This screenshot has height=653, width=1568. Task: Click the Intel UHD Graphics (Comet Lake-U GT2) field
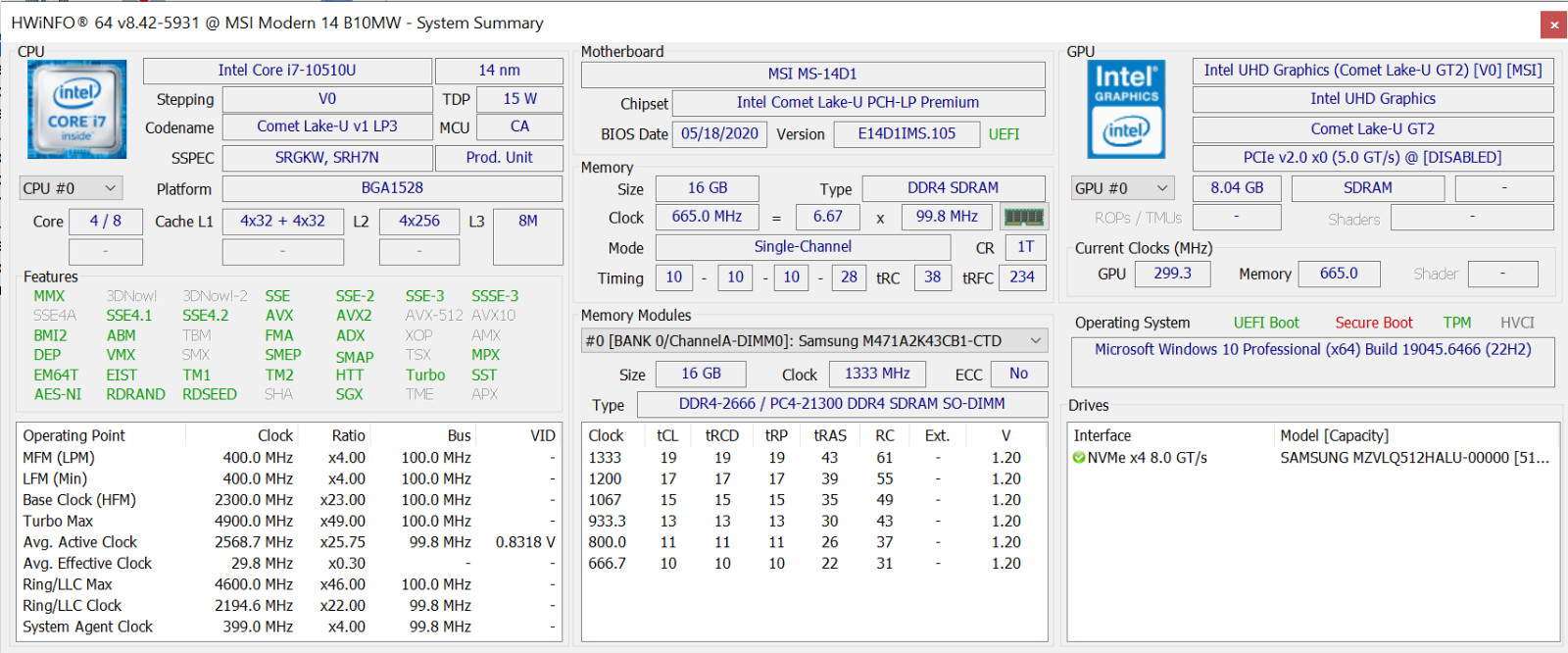[1373, 71]
